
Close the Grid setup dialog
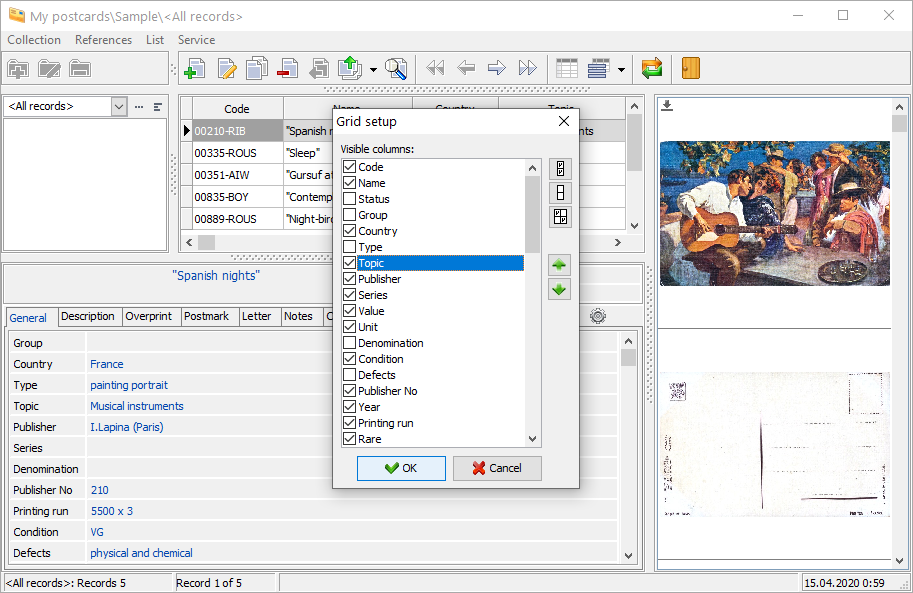point(564,121)
